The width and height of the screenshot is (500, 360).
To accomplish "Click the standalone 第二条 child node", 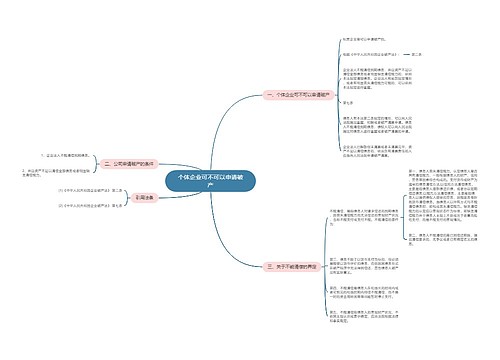I will click(416, 54).
